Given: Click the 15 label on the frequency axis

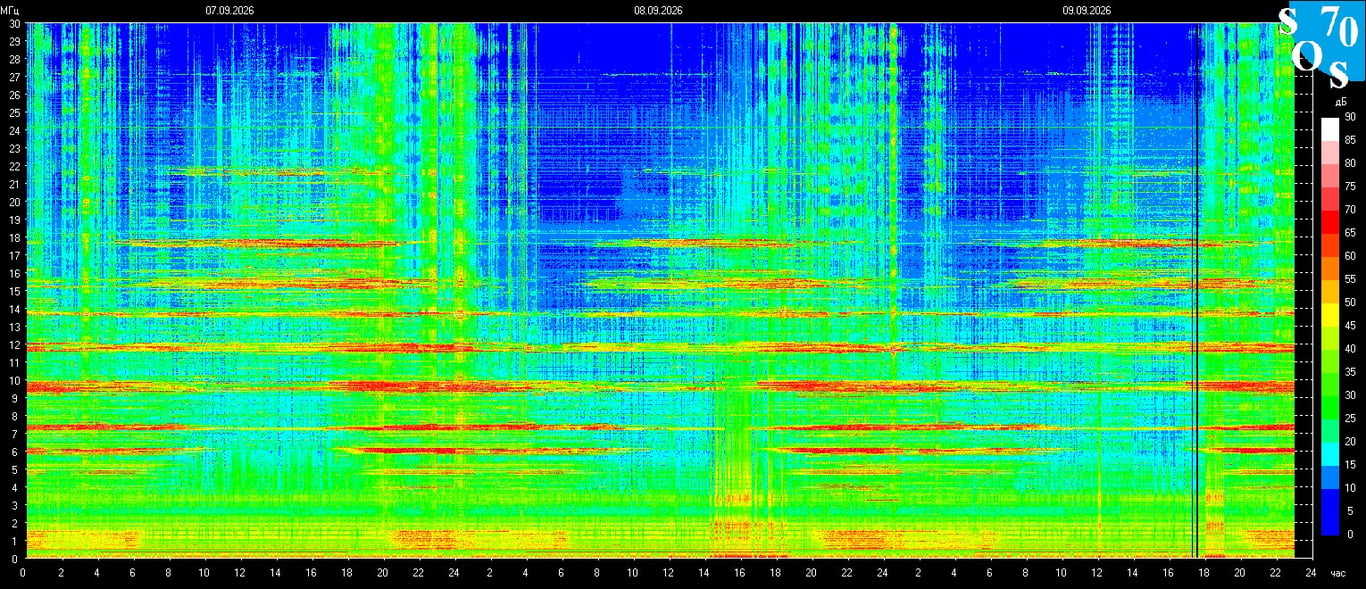Looking at the screenshot, I should tap(14, 291).
